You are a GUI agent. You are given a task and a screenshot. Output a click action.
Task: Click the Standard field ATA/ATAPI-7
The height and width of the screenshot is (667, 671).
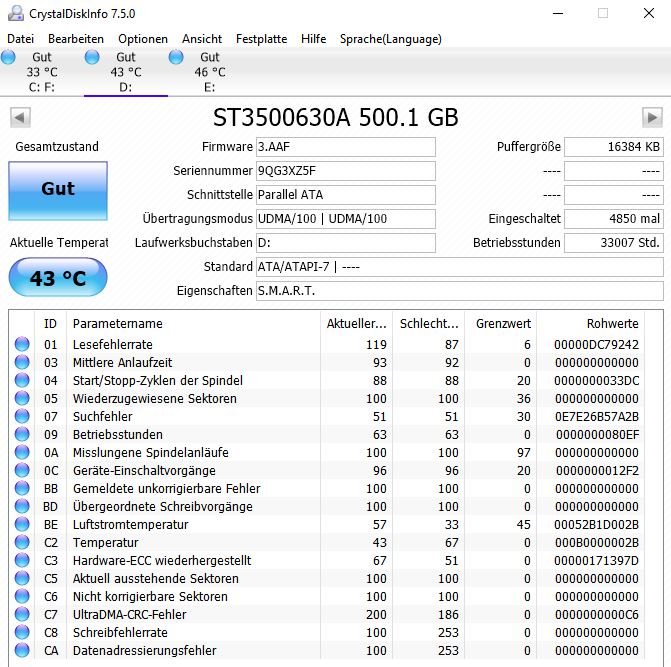460,267
